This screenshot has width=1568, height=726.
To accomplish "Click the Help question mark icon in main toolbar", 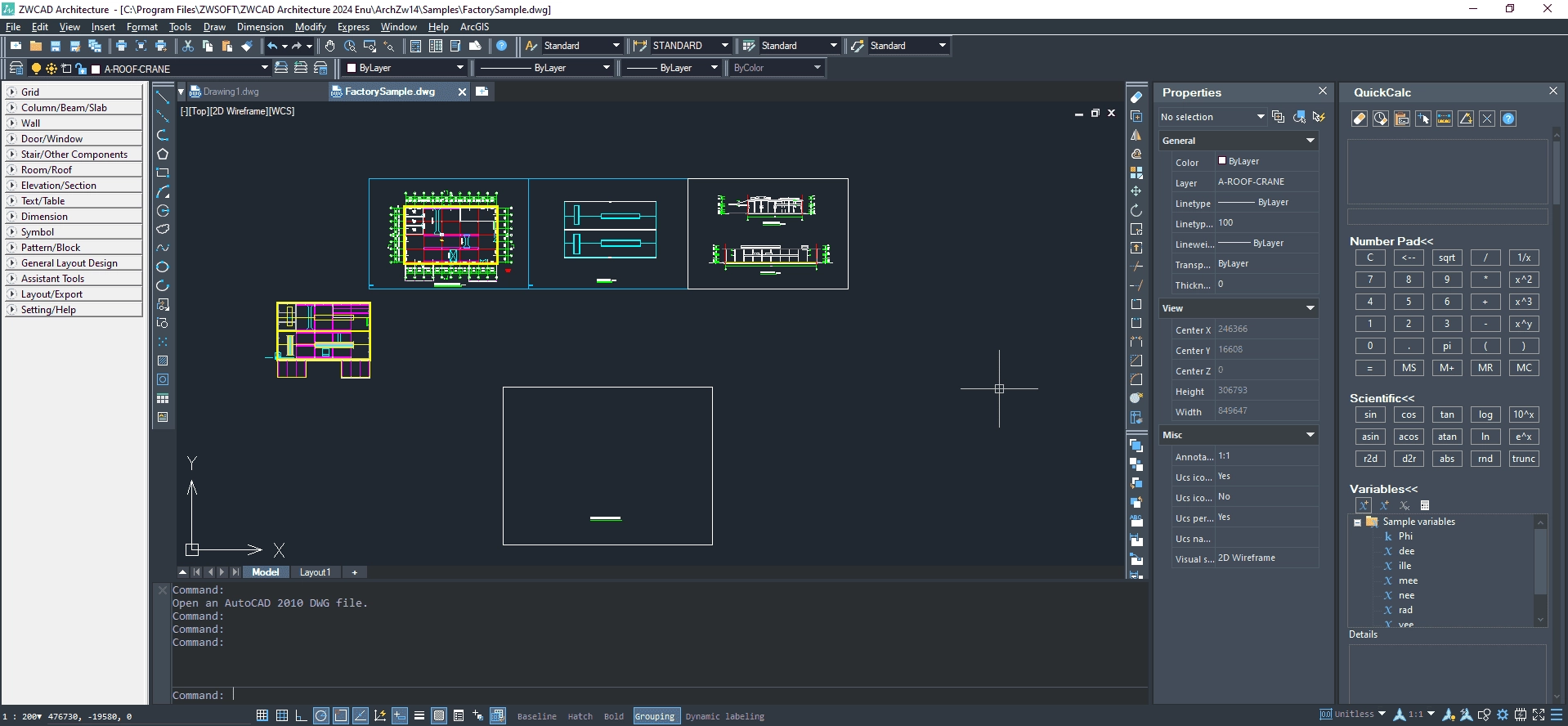I will [x=502, y=46].
